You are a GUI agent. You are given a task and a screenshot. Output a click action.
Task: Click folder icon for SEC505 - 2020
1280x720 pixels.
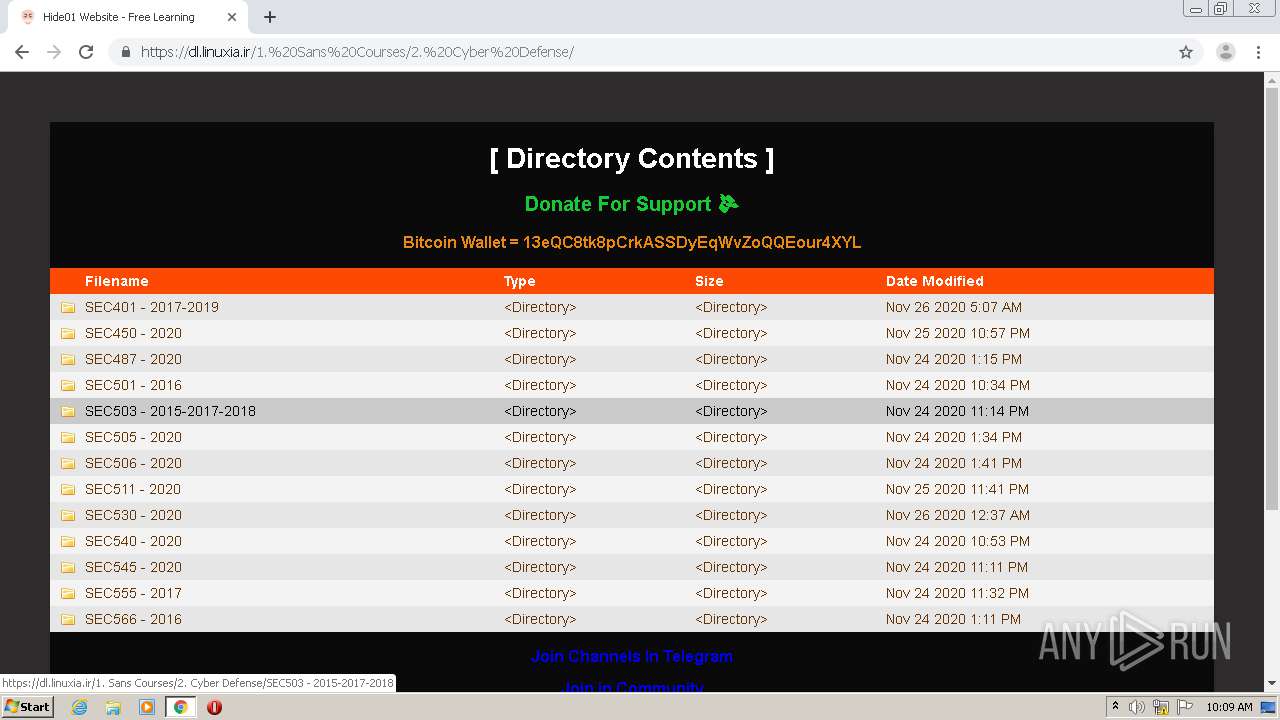coord(68,437)
